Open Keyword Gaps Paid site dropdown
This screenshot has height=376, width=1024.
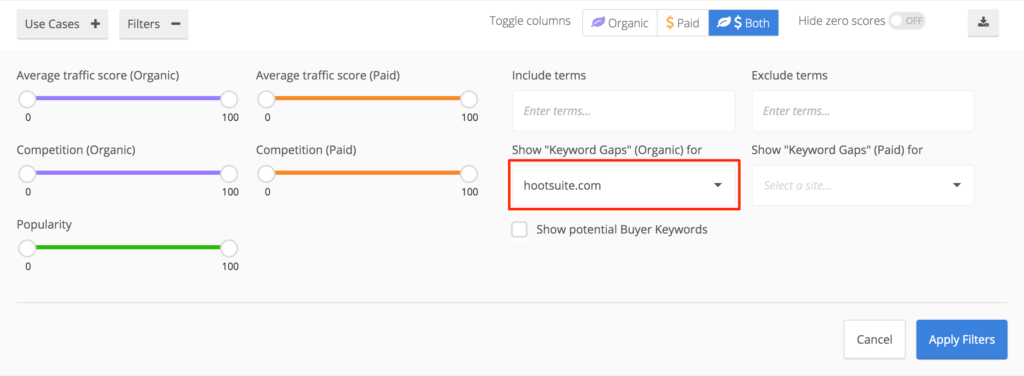point(863,185)
